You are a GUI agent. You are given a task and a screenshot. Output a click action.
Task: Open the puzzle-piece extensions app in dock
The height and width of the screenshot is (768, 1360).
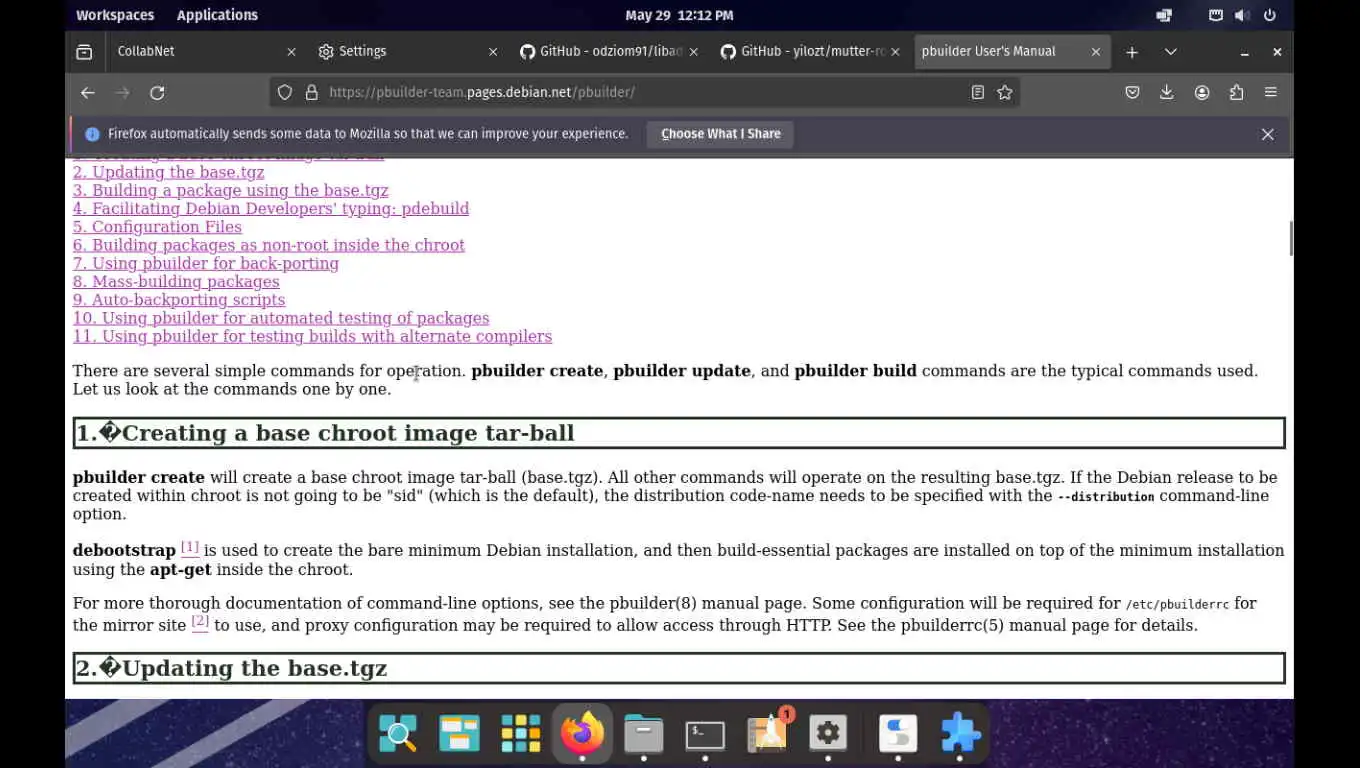960,734
